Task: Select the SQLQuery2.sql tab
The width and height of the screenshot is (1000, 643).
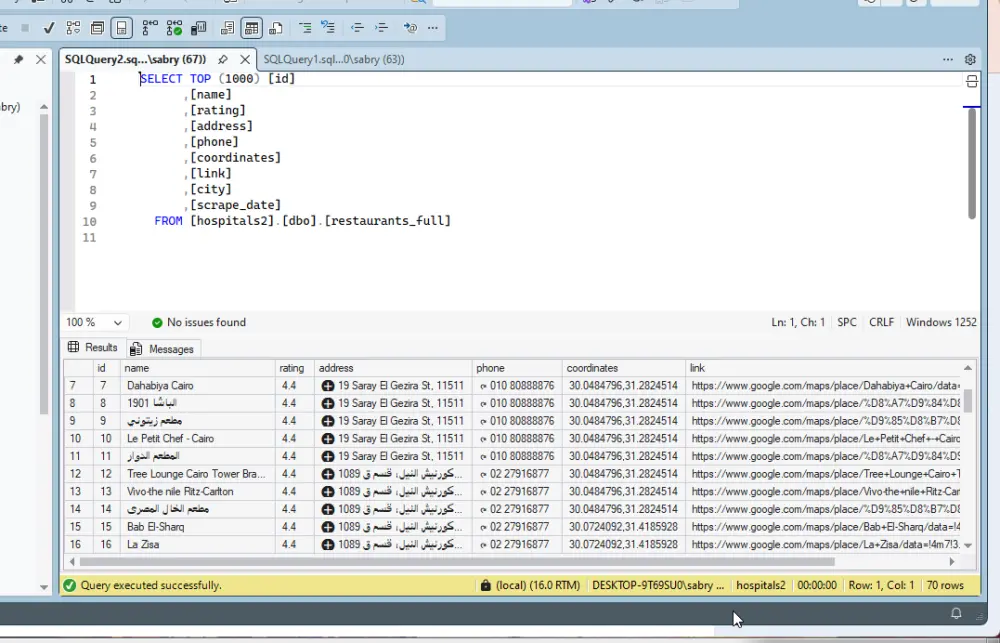Action: [135, 59]
